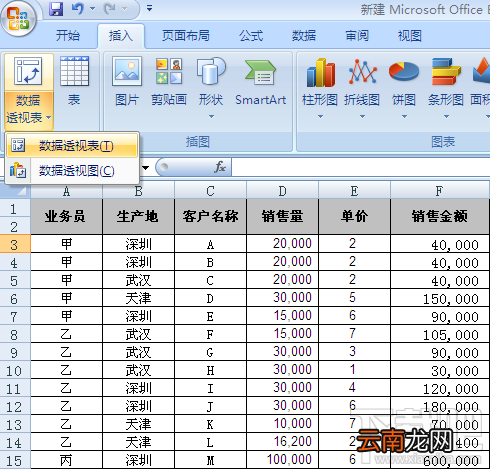Select customer cell M in row 15
Screen dimensions: 490x469
[210, 460]
